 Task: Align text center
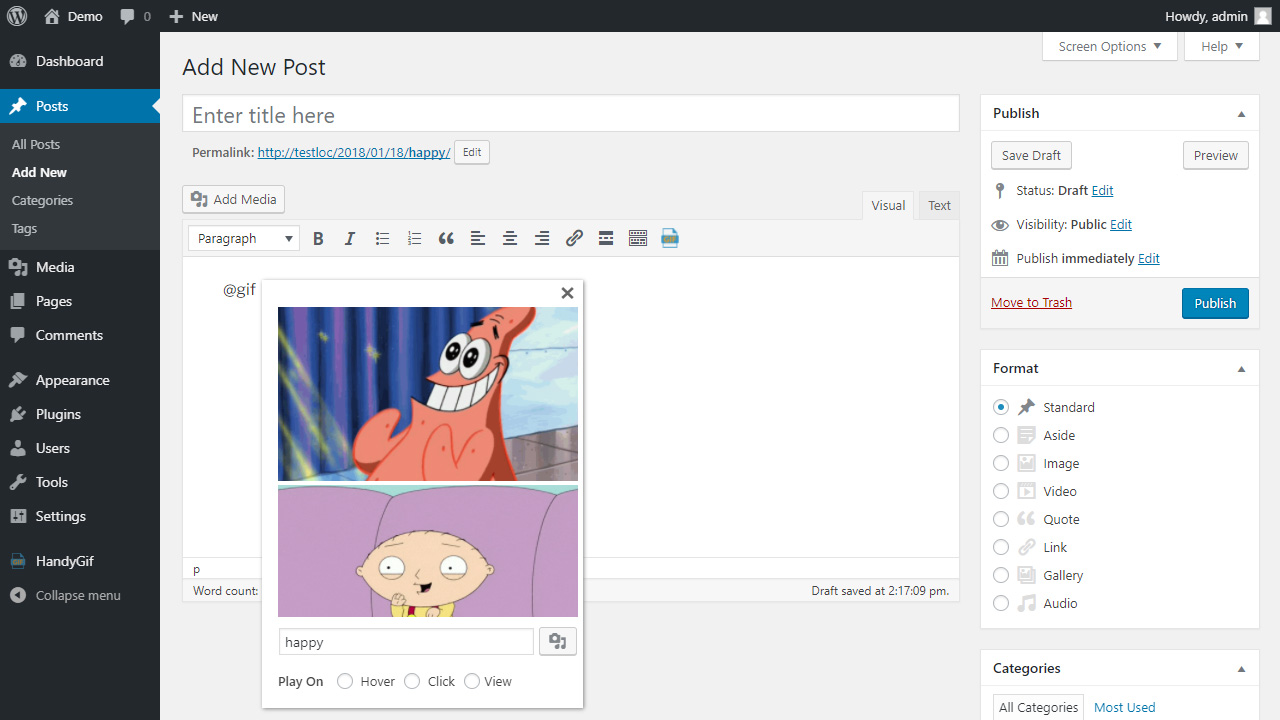click(510, 238)
